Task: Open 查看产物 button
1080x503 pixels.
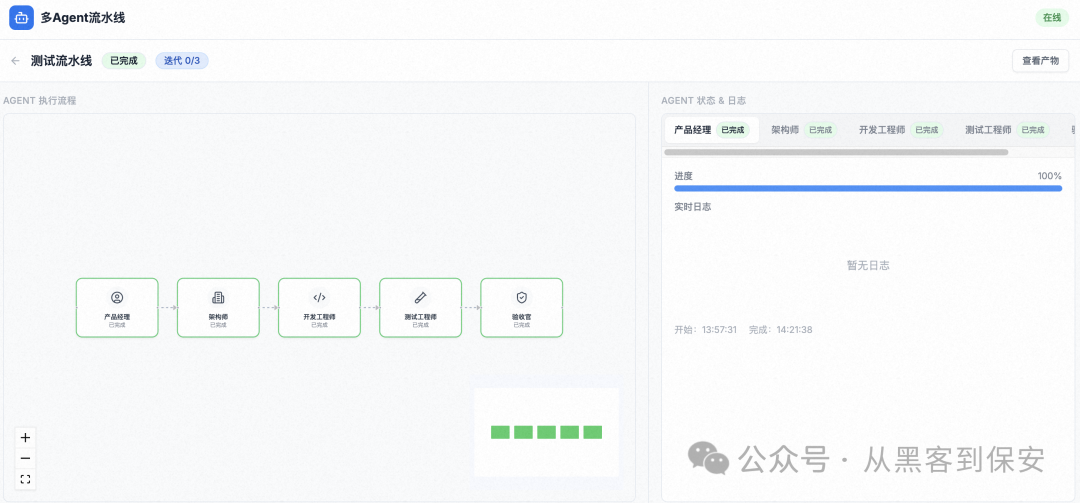Action: pos(1040,61)
